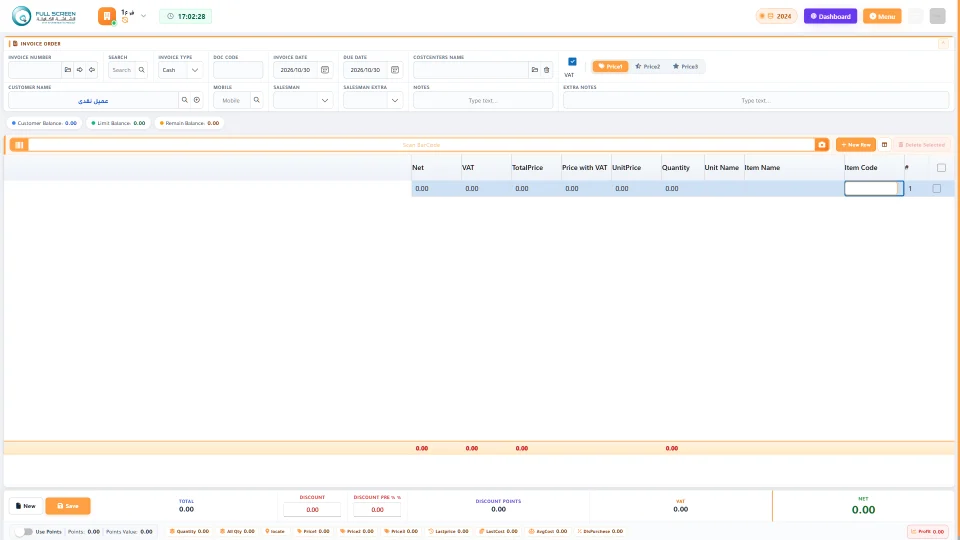The height and width of the screenshot is (540, 960).
Task: Expand branch selector chevron in header
Action: coord(143,16)
